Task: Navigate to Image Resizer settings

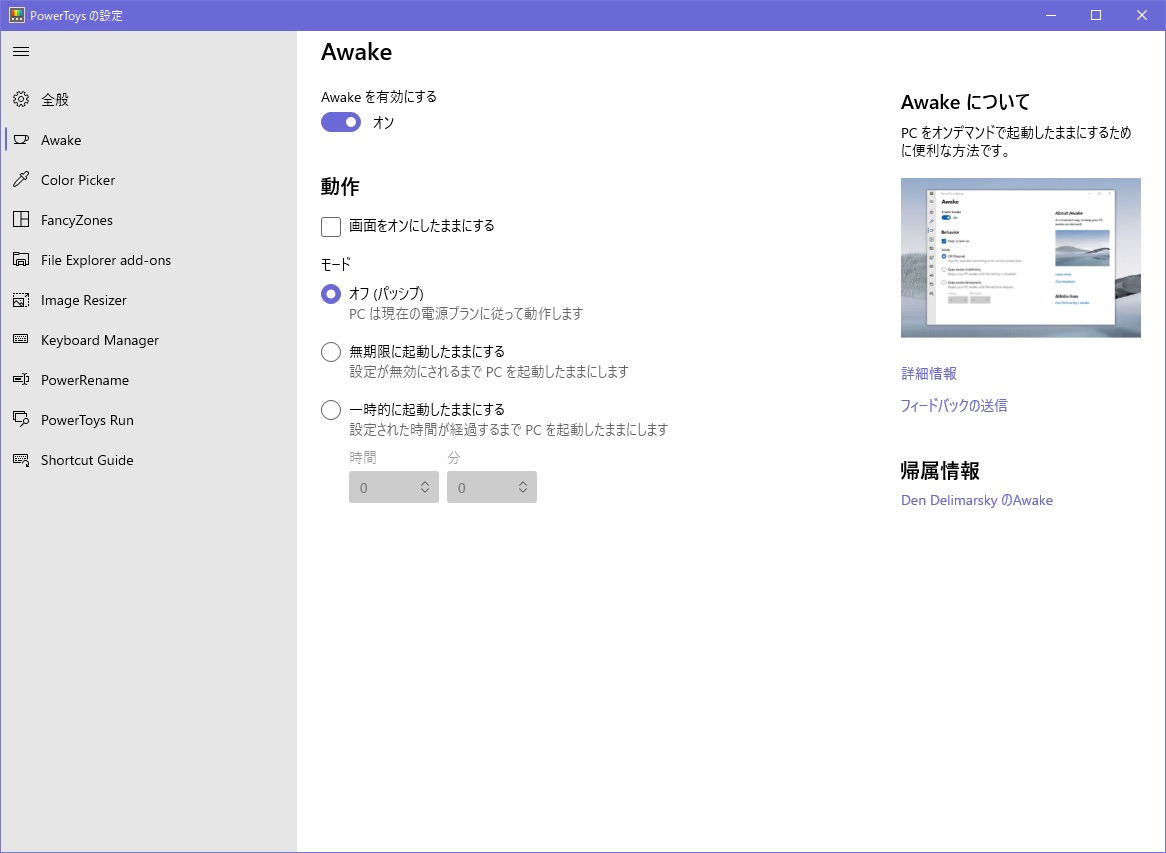Action: click(x=149, y=300)
